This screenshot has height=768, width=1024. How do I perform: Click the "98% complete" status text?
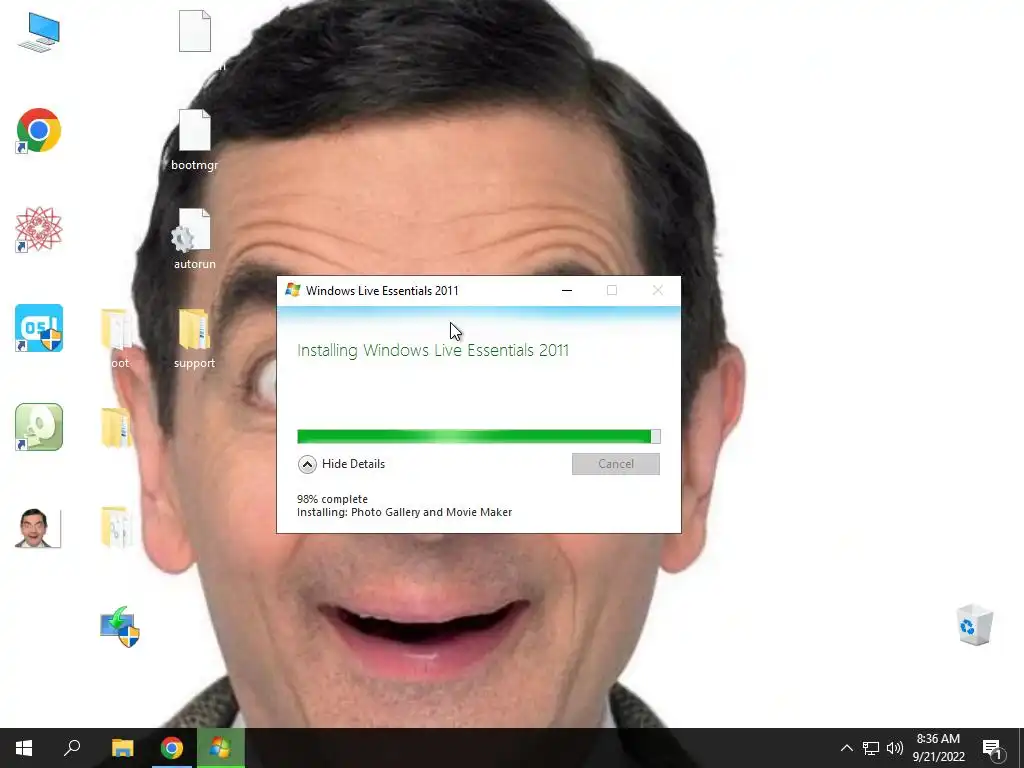click(x=332, y=499)
